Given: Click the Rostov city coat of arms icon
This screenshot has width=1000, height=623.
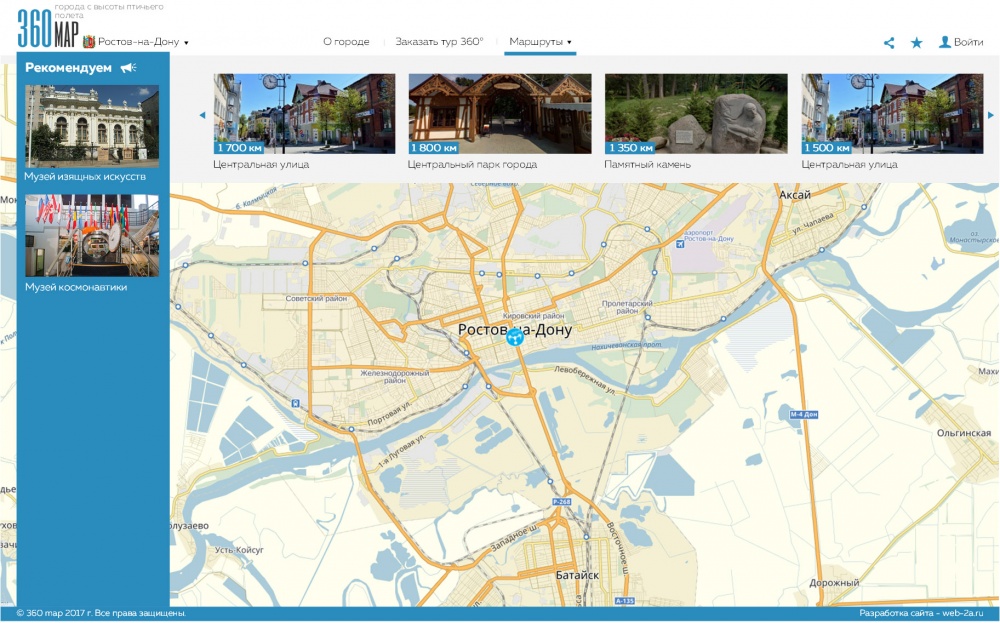Looking at the screenshot, I should pos(89,42).
